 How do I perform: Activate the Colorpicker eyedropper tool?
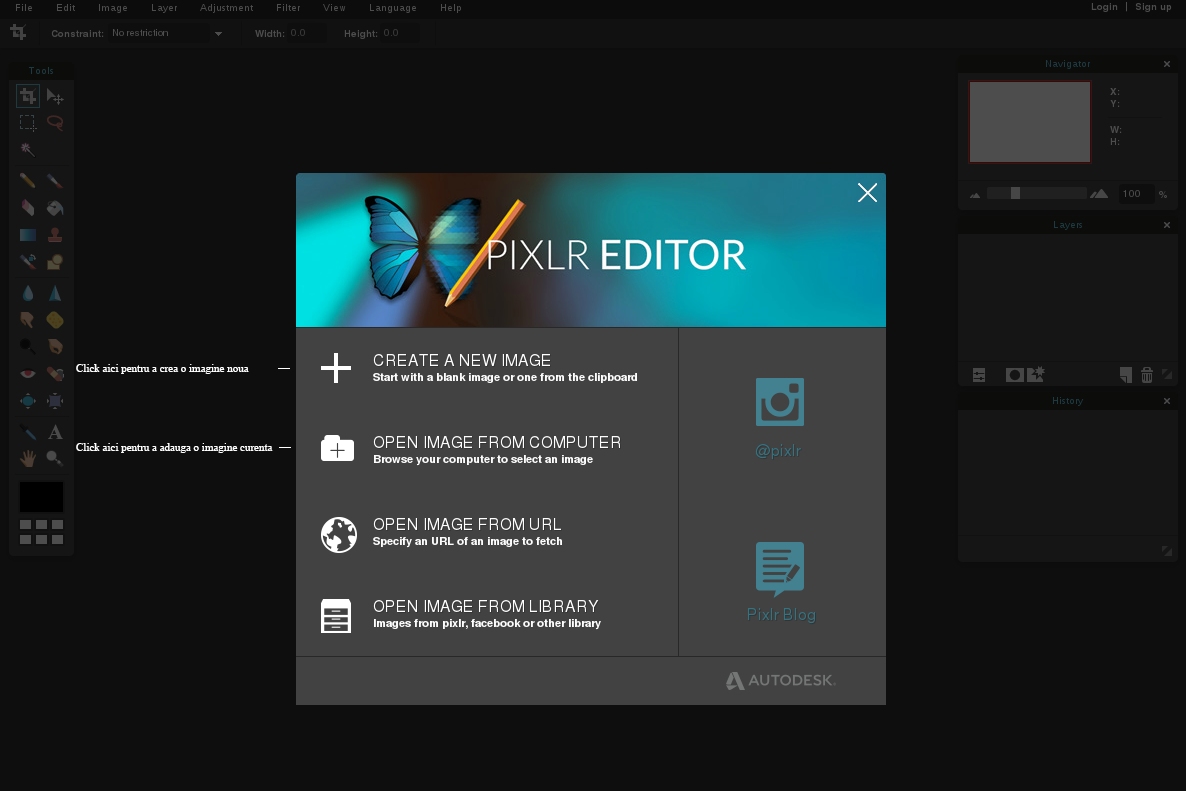pyautogui.click(x=28, y=433)
